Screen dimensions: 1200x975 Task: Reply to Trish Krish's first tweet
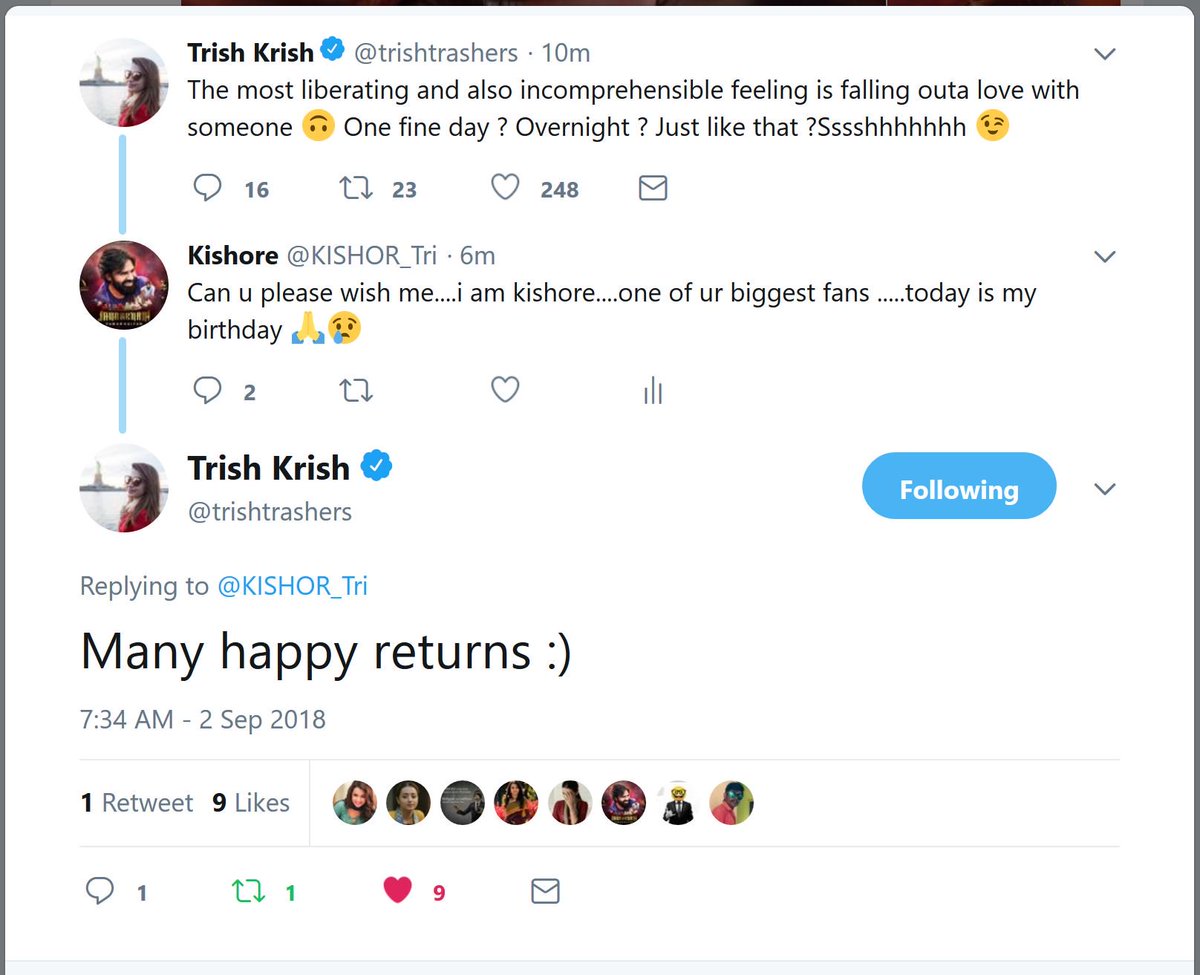(x=207, y=189)
